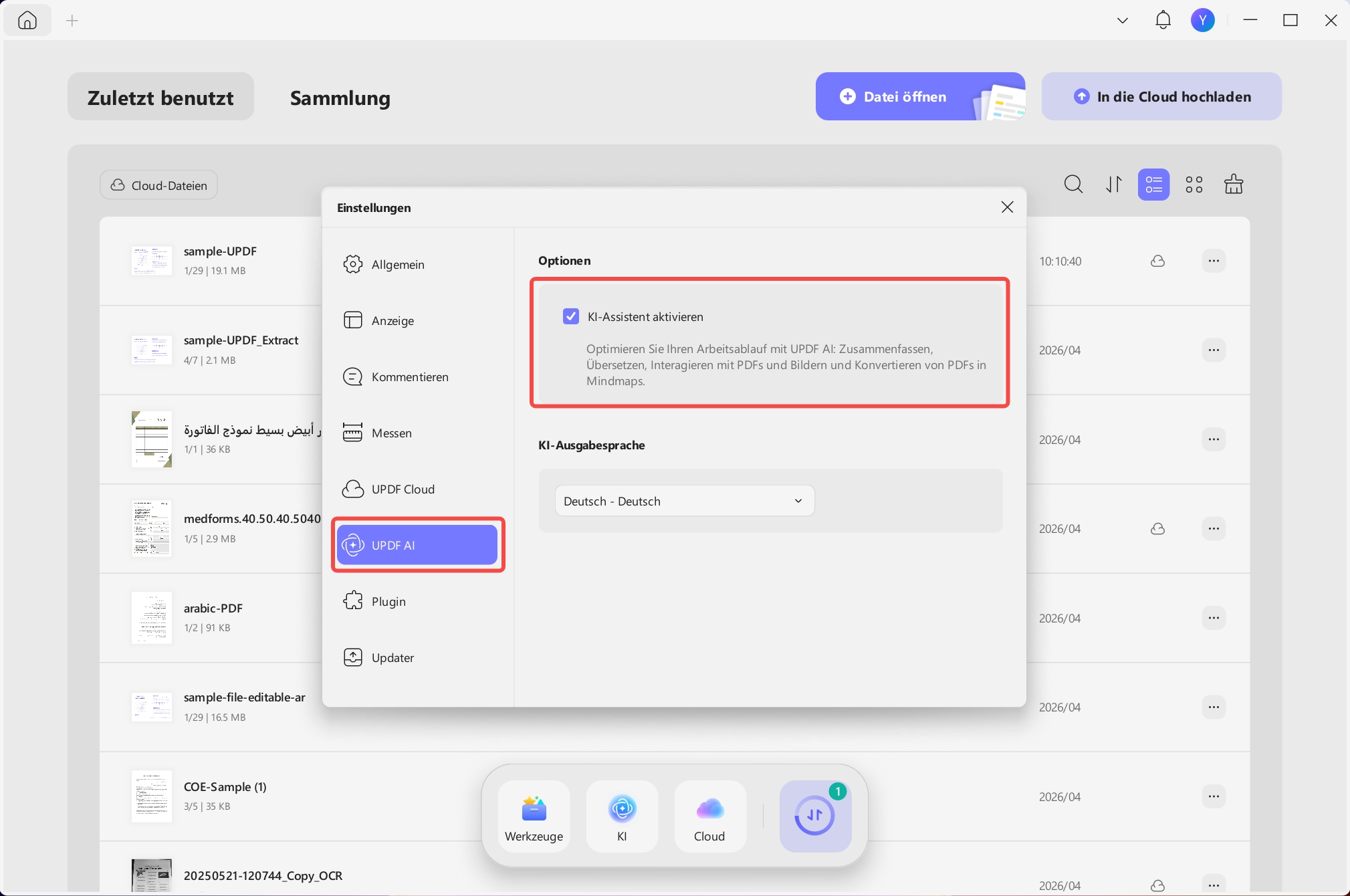The width and height of the screenshot is (1350, 896).
Task: Go to the home tab icon
Action: point(27,21)
